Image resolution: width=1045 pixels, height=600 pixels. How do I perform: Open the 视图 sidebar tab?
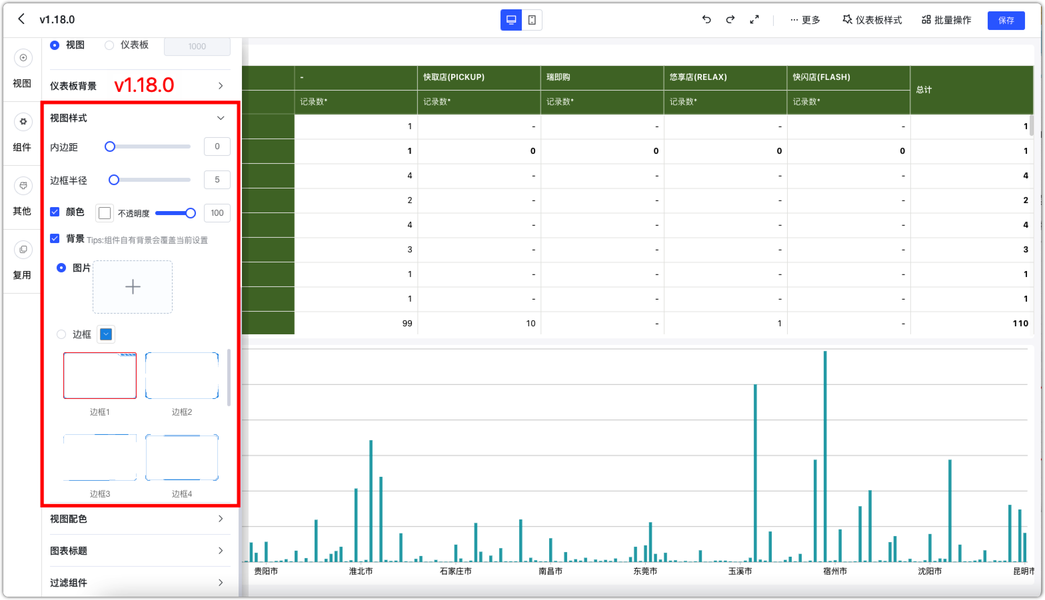(22, 69)
